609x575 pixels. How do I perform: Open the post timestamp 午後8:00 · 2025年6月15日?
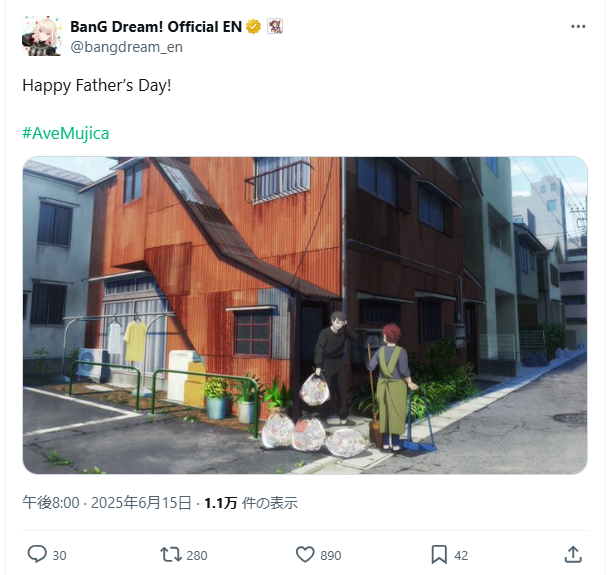[107, 503]
